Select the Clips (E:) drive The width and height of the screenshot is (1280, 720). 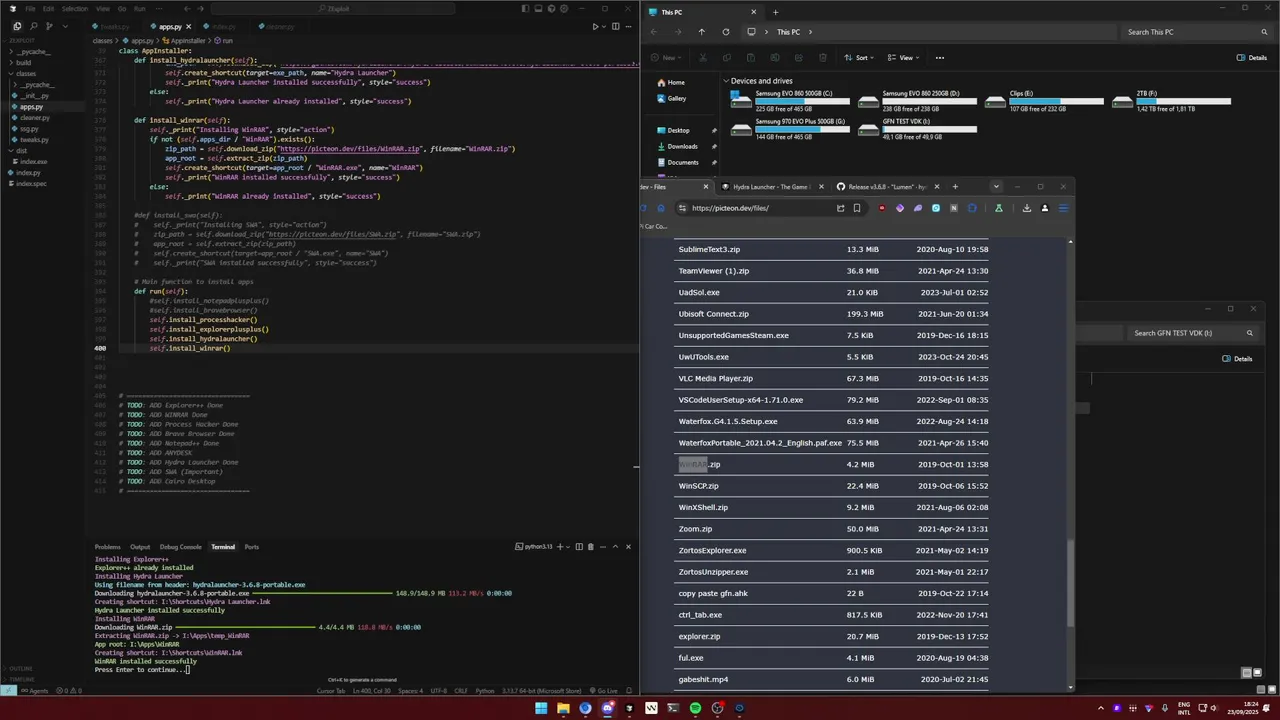click(1044, 101)
